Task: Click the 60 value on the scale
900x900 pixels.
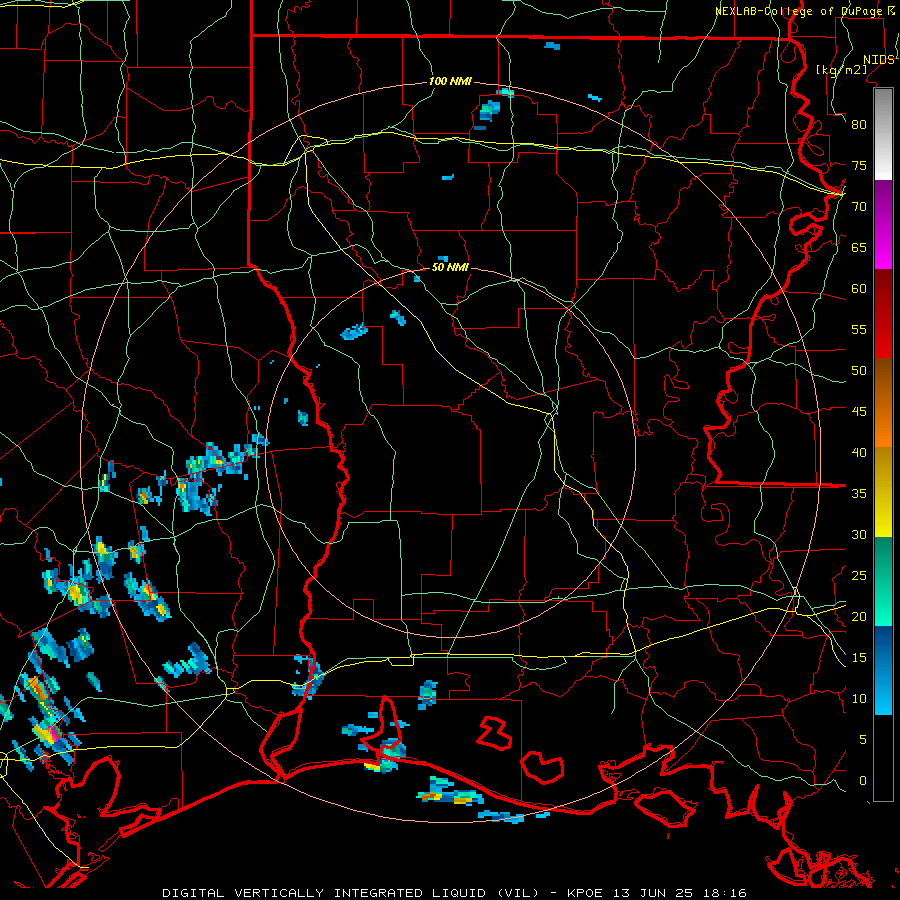Action: 859,289
